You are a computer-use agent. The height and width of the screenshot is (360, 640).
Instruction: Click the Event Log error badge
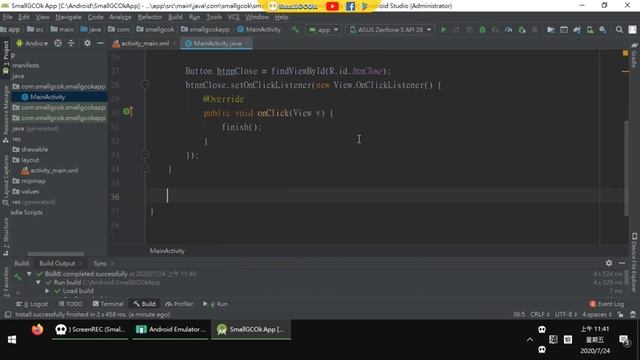tap(593, 304)
